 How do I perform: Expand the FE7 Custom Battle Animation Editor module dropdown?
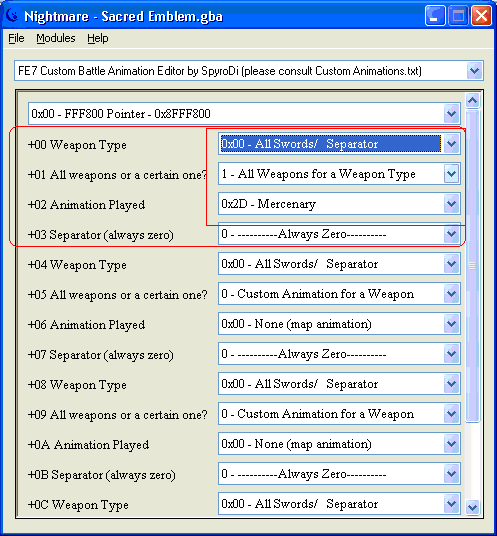pos(474,71)
